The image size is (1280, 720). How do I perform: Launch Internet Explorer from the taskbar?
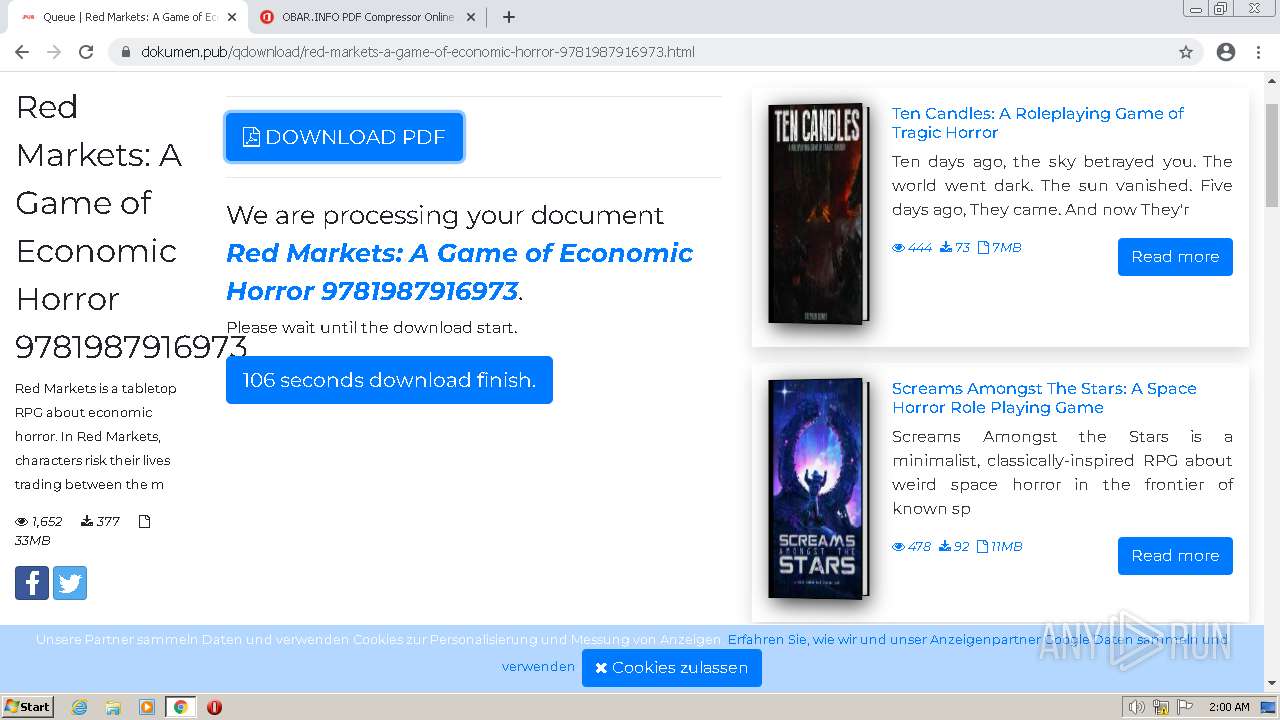tap(80, 707)
